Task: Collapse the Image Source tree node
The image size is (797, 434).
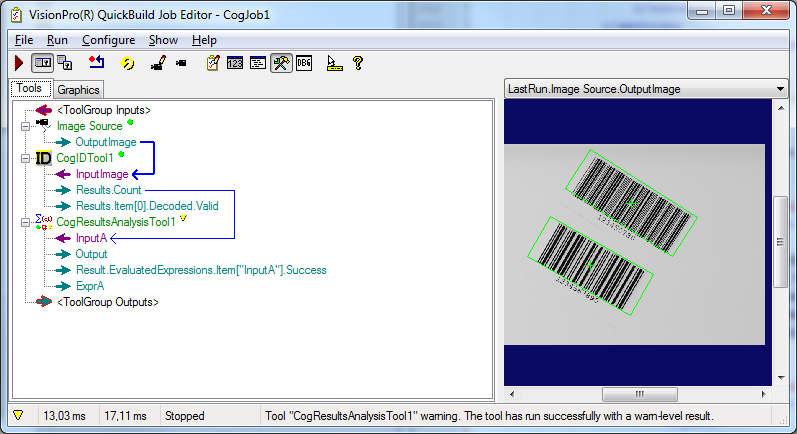Action: pyautogui.click(x=26, y=126)
